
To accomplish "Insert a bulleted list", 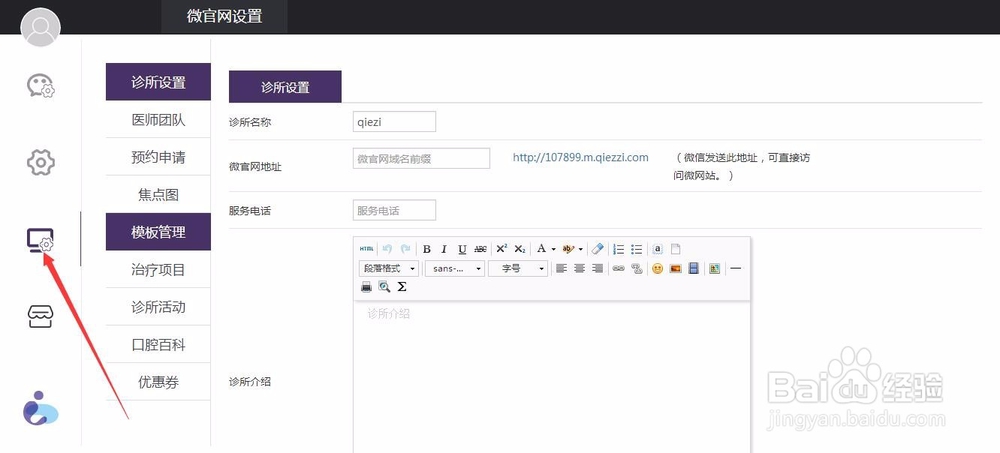I will point(636,249).
